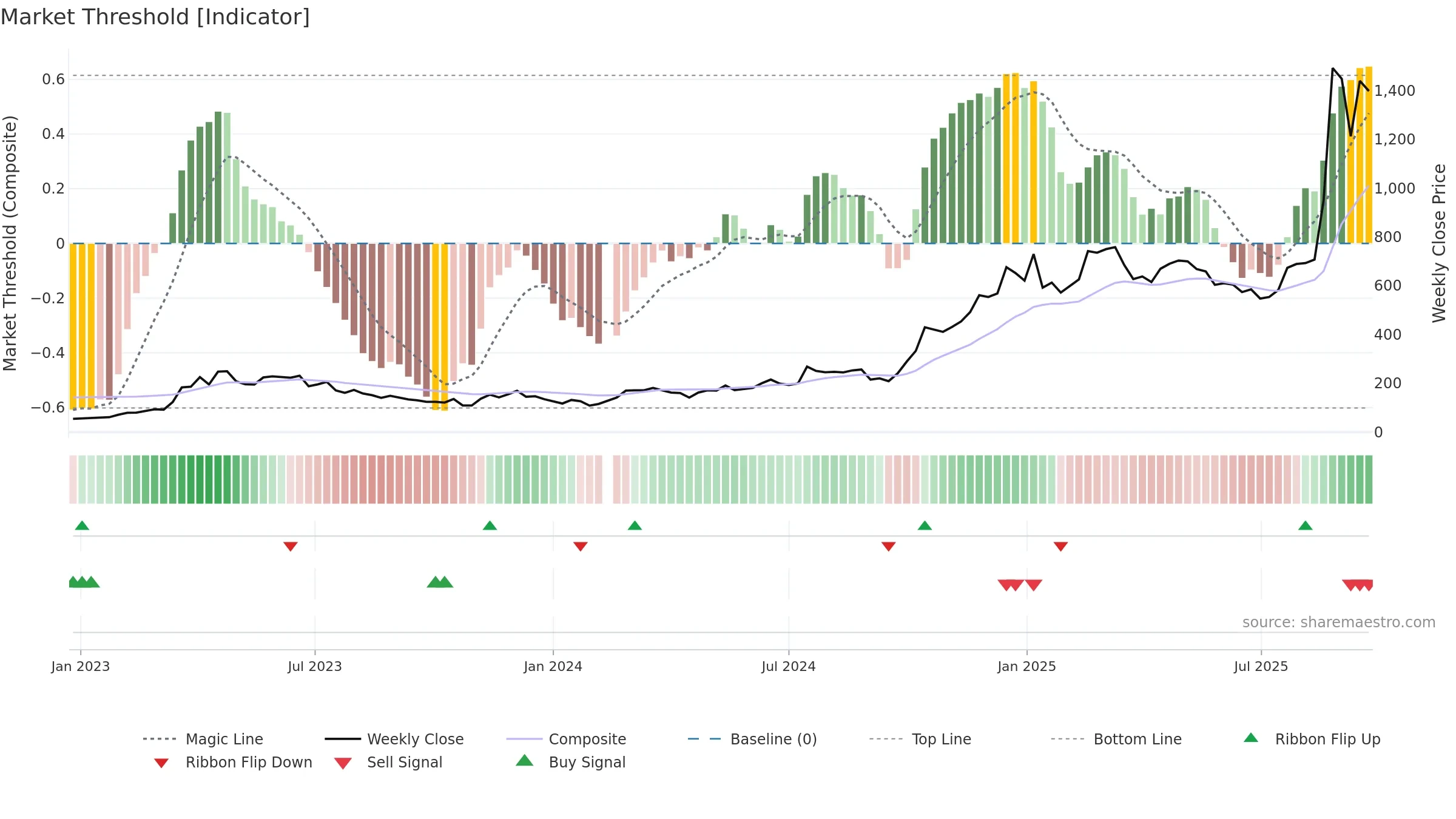Click the 0.4 left axis tick label
This screenshot has width=1456, height=819.
tap(53, 134)
